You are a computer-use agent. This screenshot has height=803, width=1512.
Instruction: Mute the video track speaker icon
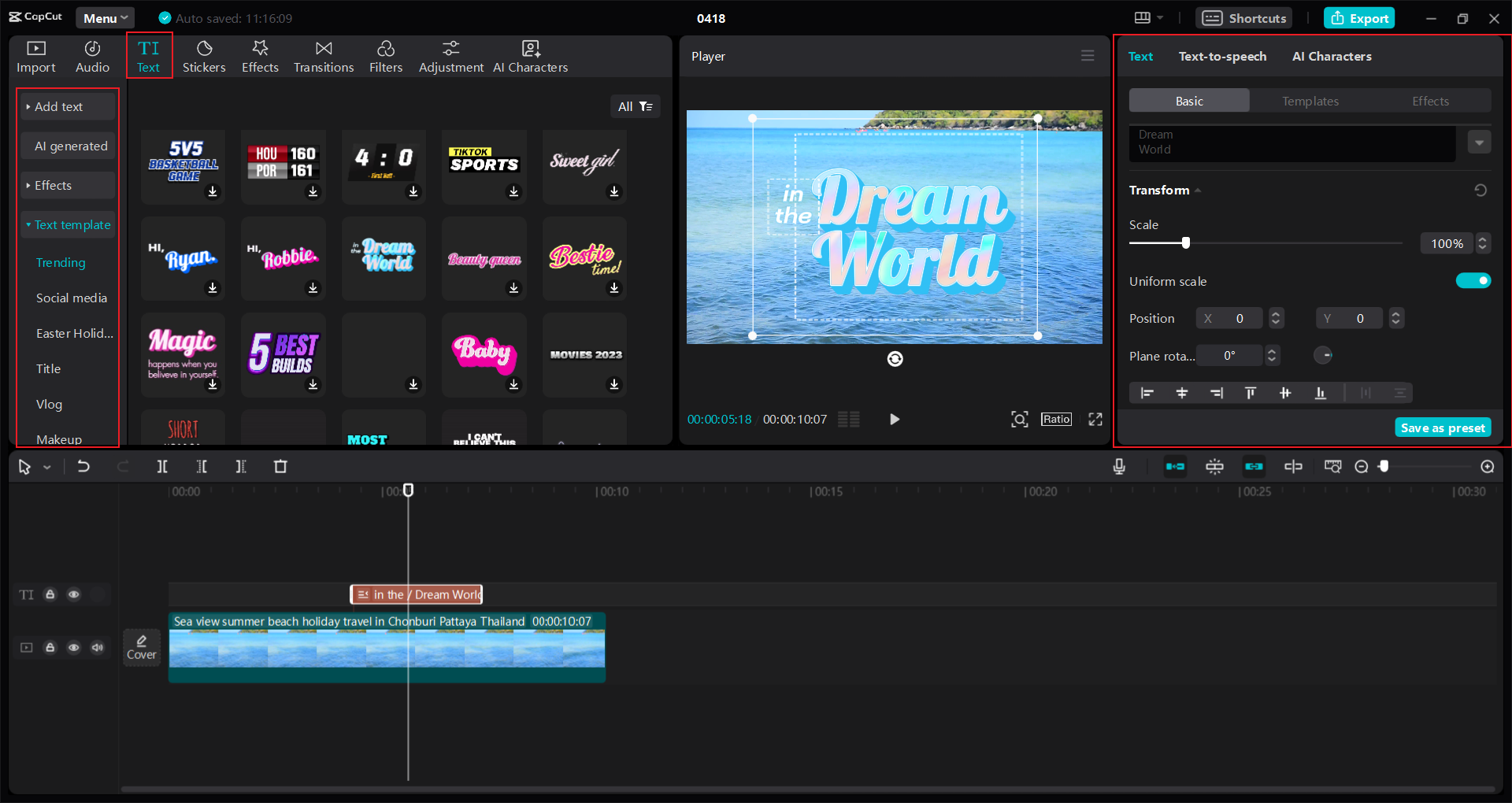click(x=97, y=647)
